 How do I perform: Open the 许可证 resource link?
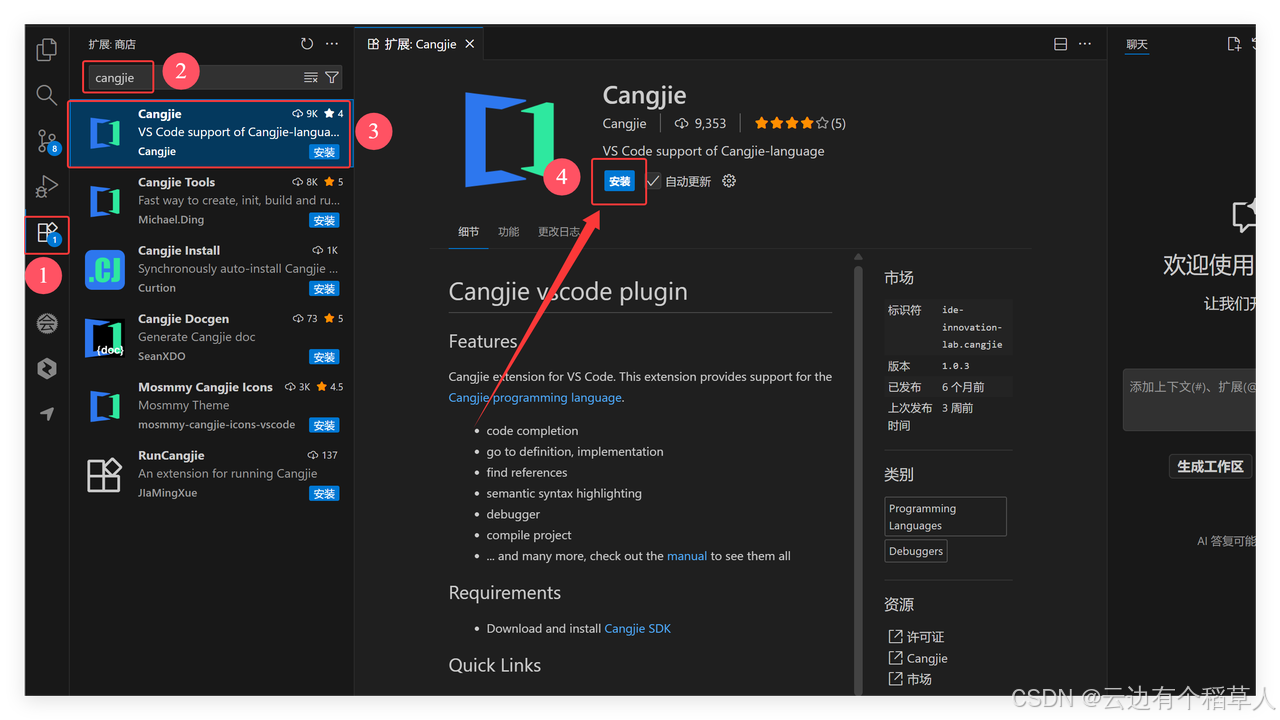[916, 637]
